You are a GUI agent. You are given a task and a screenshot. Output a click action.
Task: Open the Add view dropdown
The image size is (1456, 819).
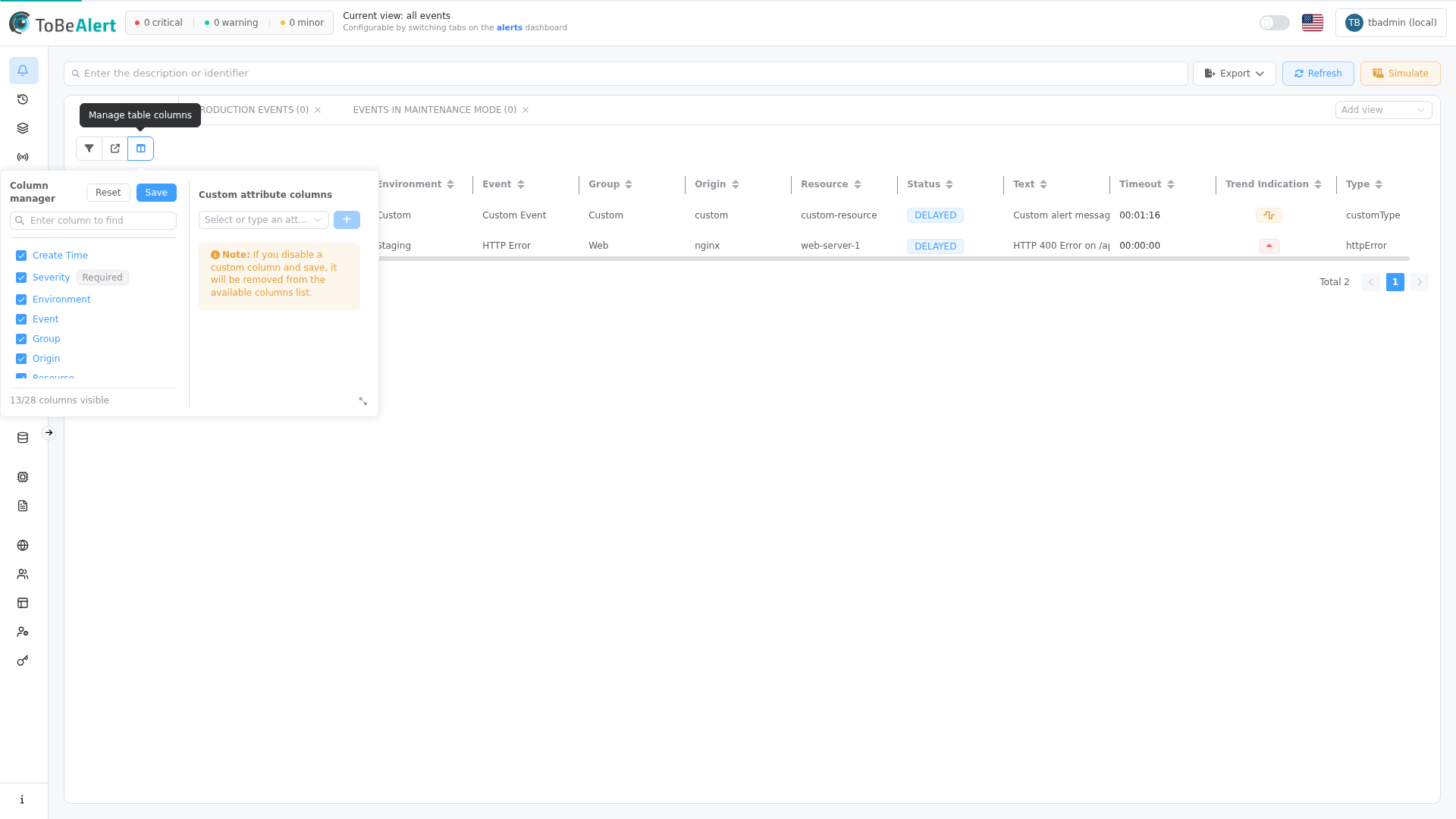coord(1383,110)
